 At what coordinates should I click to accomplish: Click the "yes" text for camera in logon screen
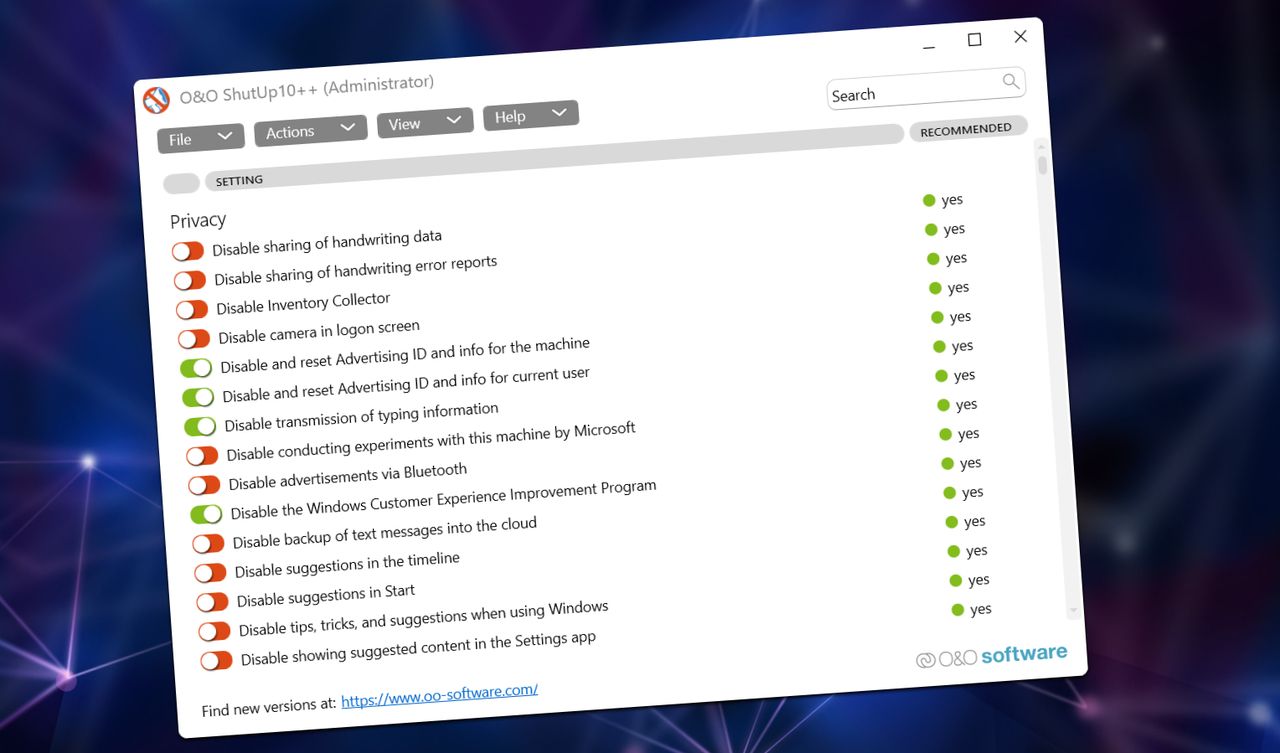[958, 288]
